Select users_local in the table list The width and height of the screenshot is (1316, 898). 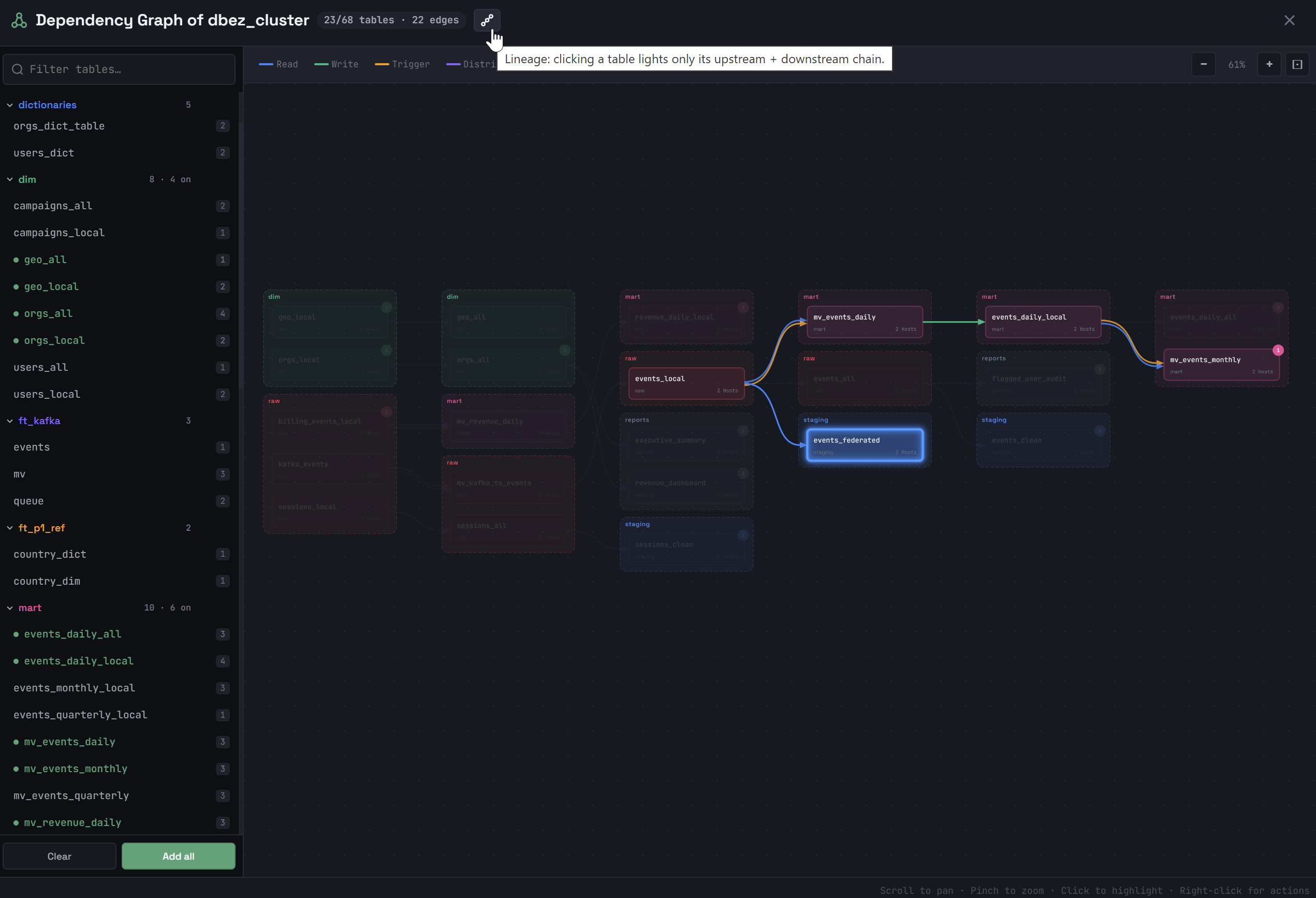click(119, 394)
